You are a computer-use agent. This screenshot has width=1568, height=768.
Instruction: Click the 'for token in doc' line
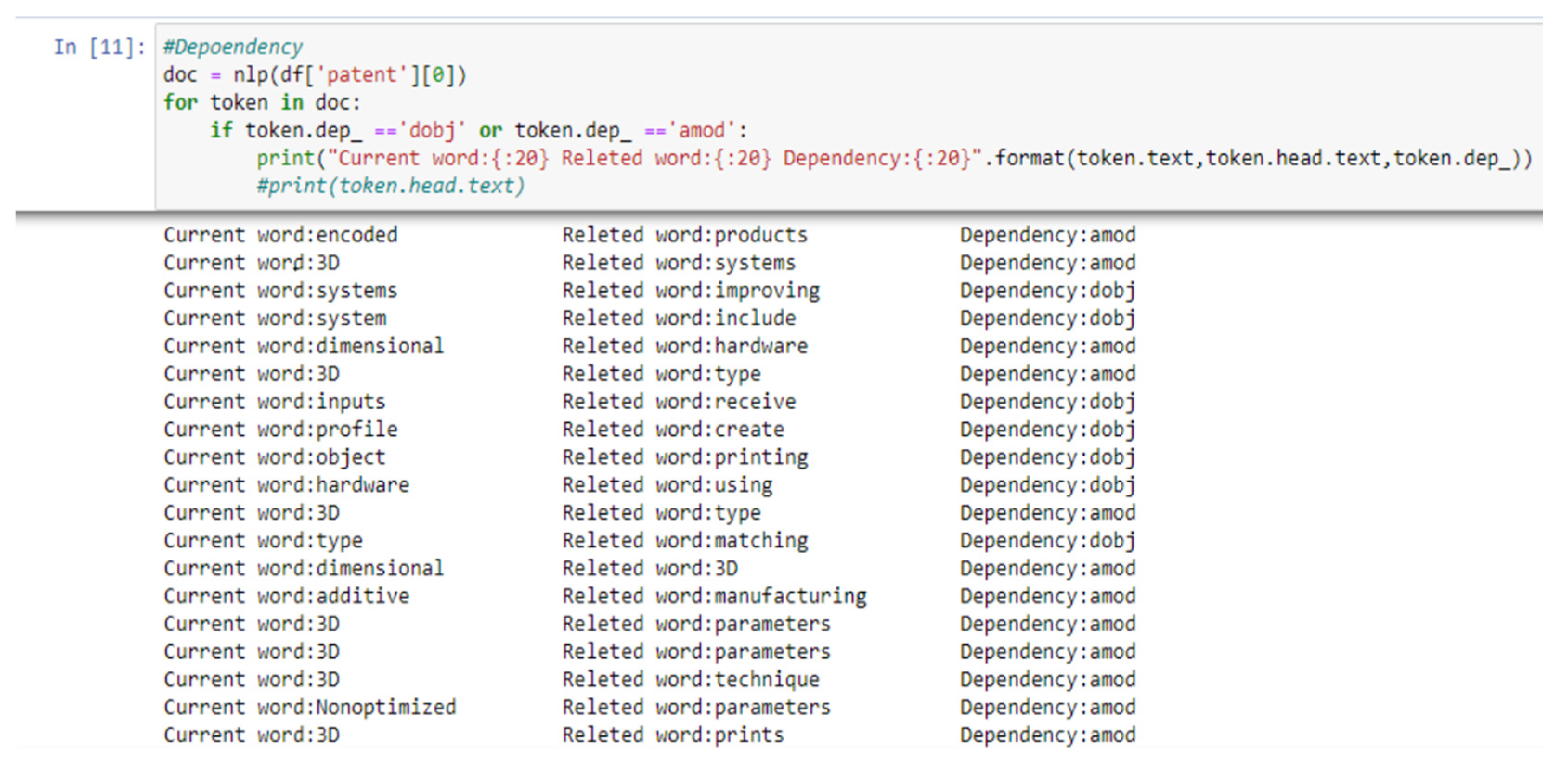(x=262, y=102)
